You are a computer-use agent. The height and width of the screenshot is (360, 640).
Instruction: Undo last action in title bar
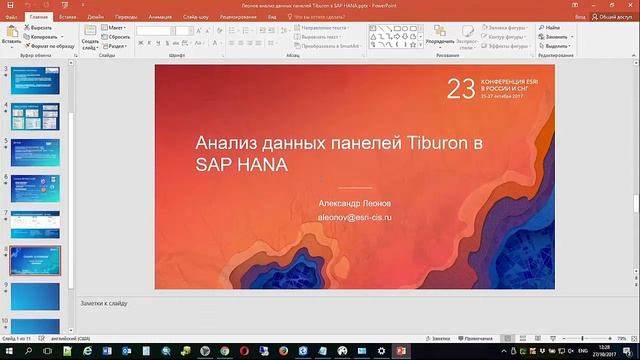coord(28,5)
